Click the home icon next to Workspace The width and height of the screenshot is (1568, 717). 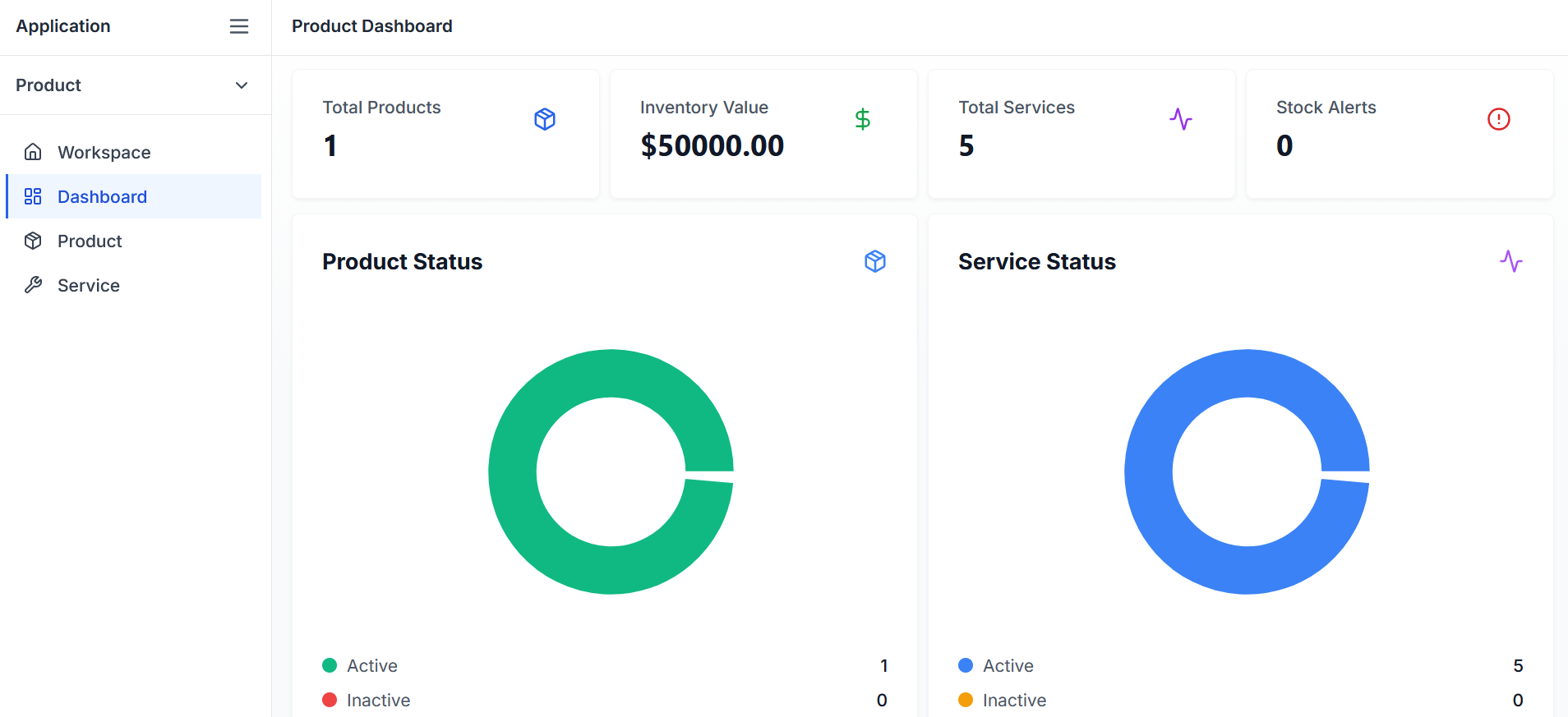(33, 152)
